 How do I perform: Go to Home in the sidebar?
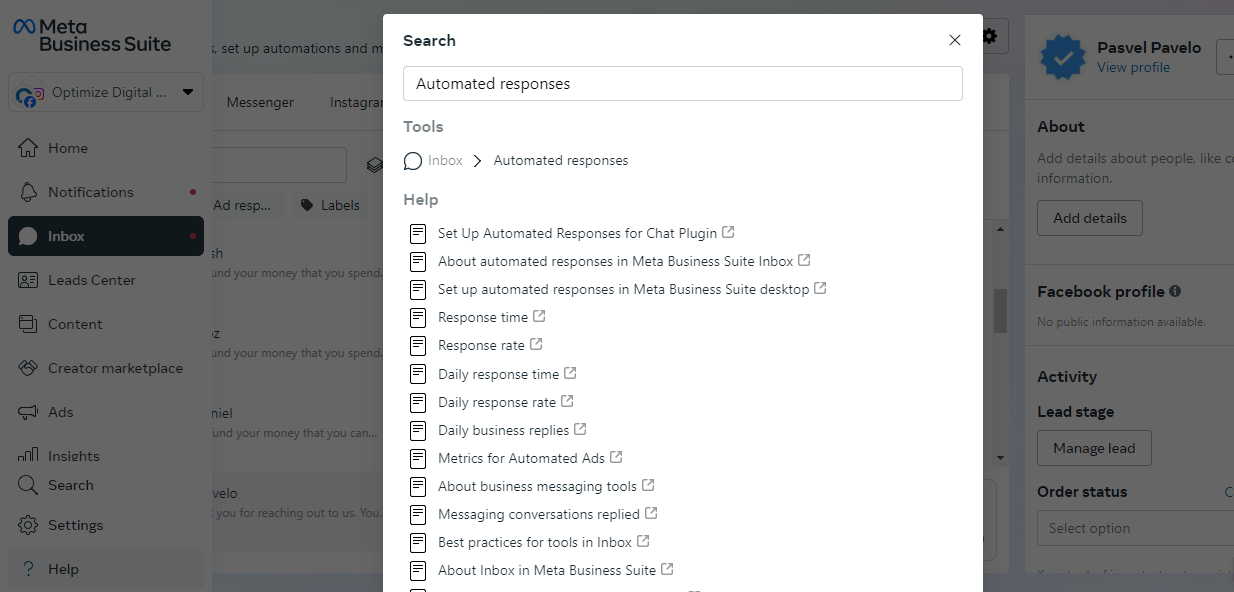point(105,148)
